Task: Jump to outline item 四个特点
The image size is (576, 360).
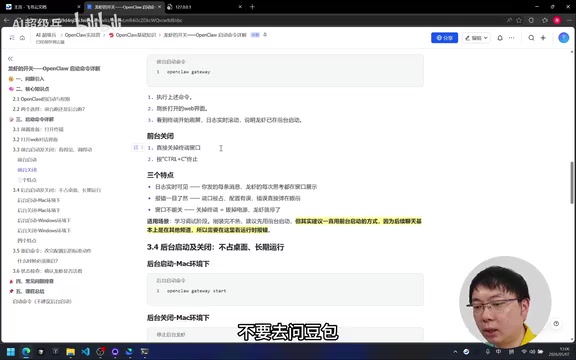Action: [x=27, y=241]
